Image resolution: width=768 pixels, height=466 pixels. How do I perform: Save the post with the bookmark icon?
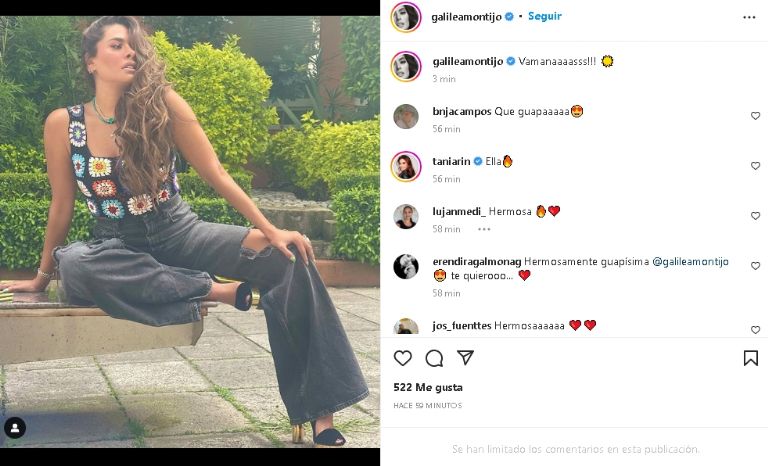[750, 358]
